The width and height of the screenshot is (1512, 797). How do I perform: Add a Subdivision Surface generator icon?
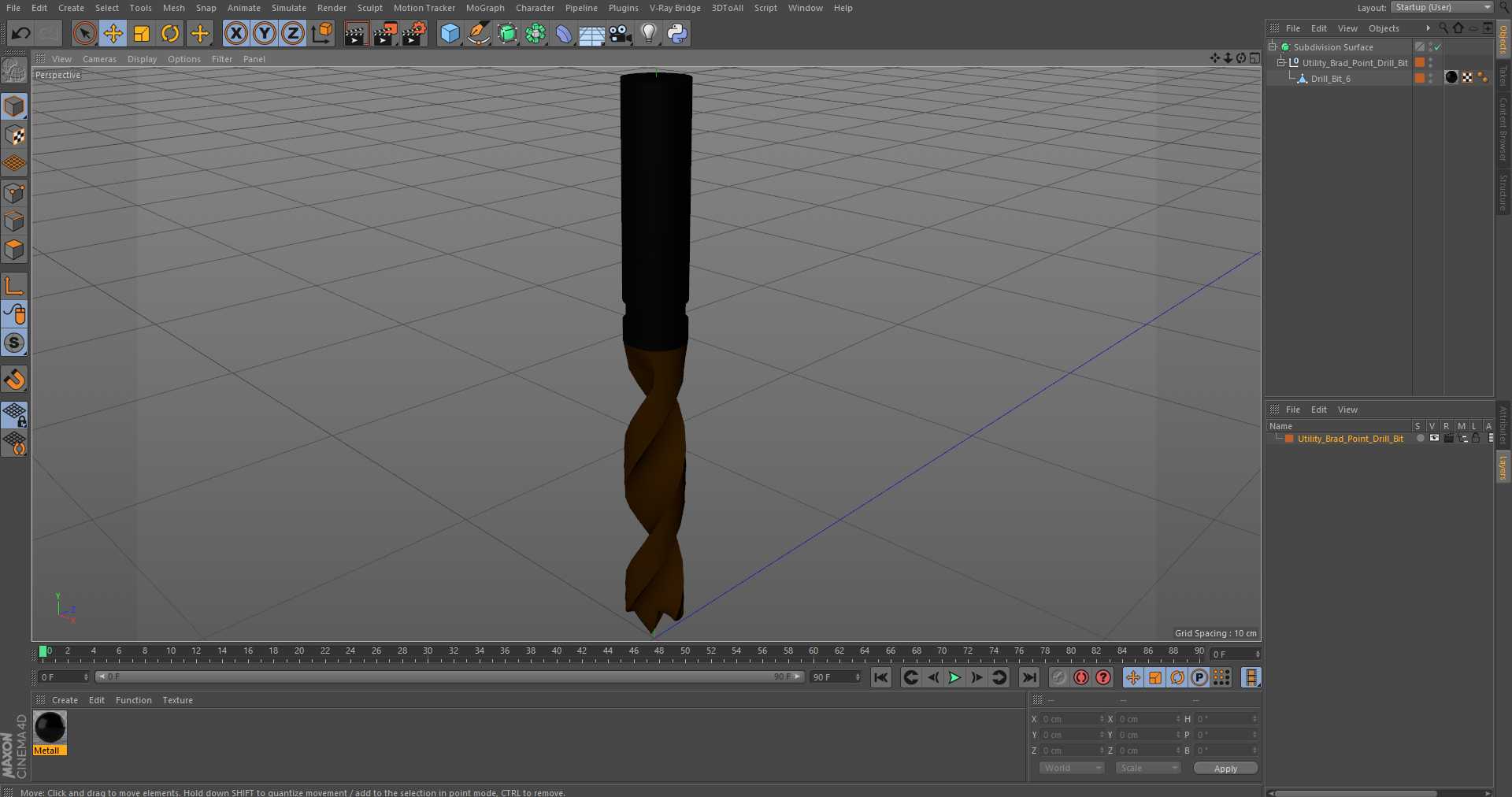(507, 33)
